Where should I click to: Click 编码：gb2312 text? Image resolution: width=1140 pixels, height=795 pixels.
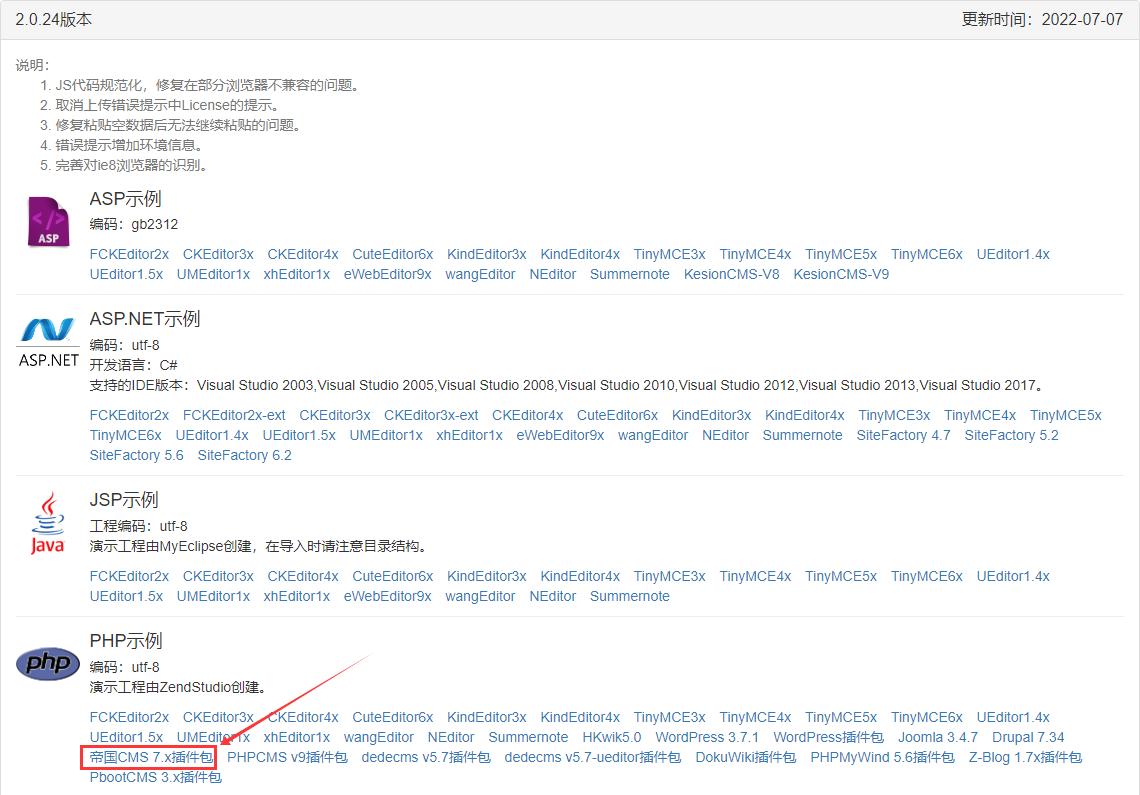tap(134, 225)
